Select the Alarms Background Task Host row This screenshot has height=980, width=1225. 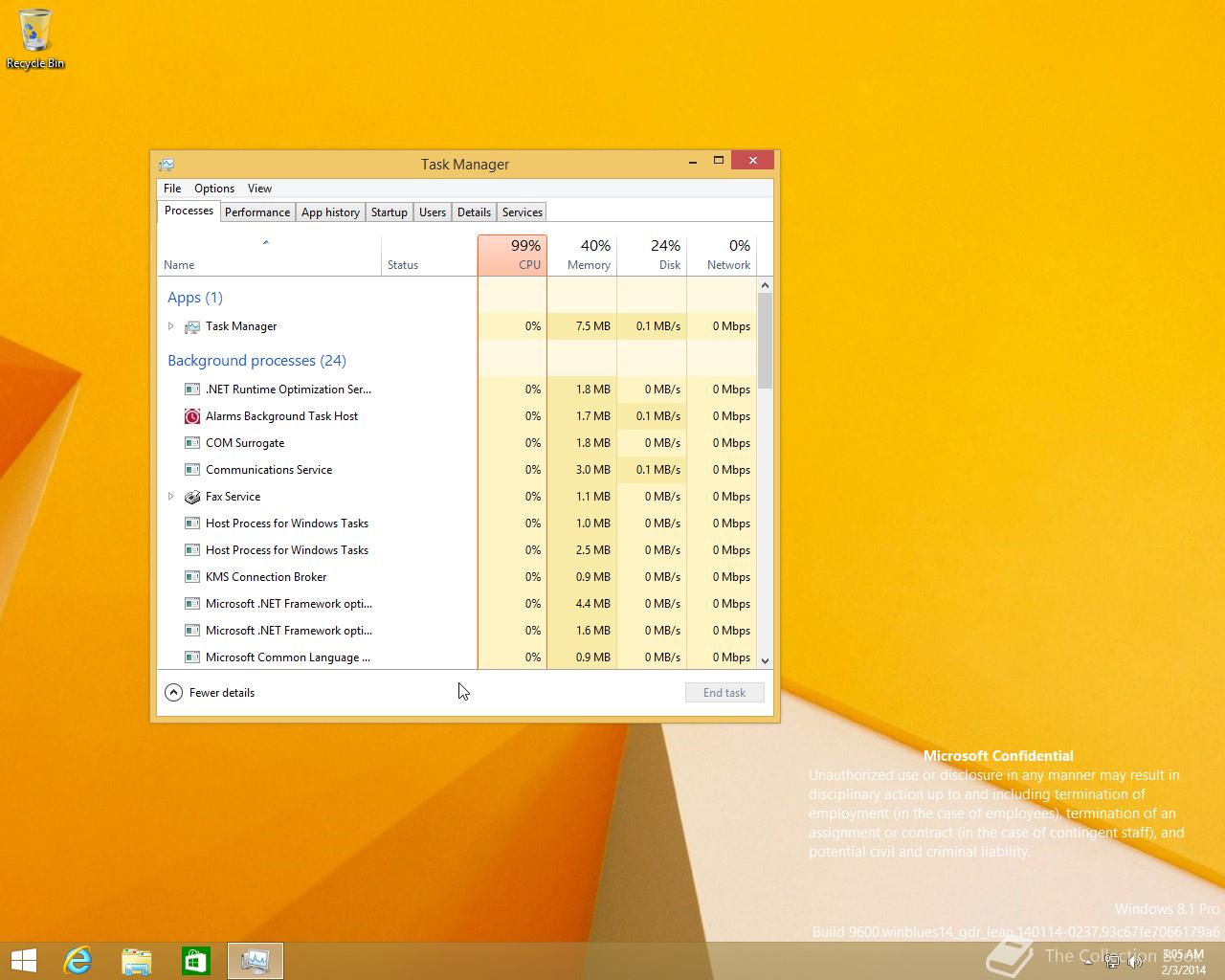tap(457, 416)
